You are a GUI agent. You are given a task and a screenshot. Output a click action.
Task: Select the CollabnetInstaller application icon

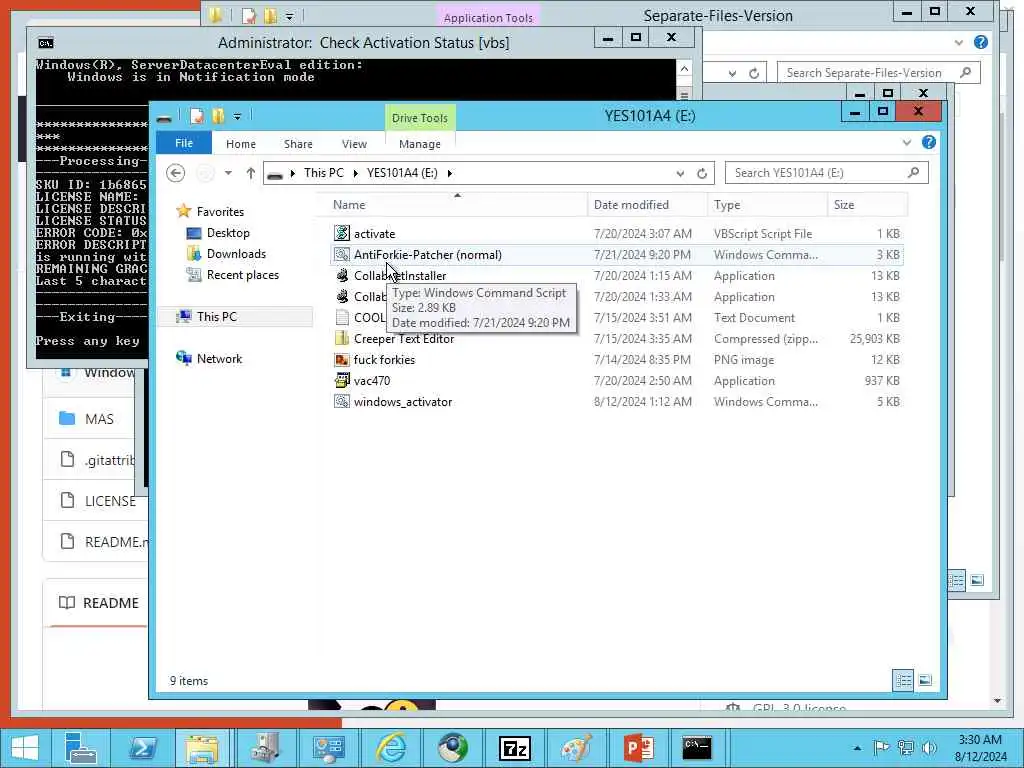(x=342, y=276)
